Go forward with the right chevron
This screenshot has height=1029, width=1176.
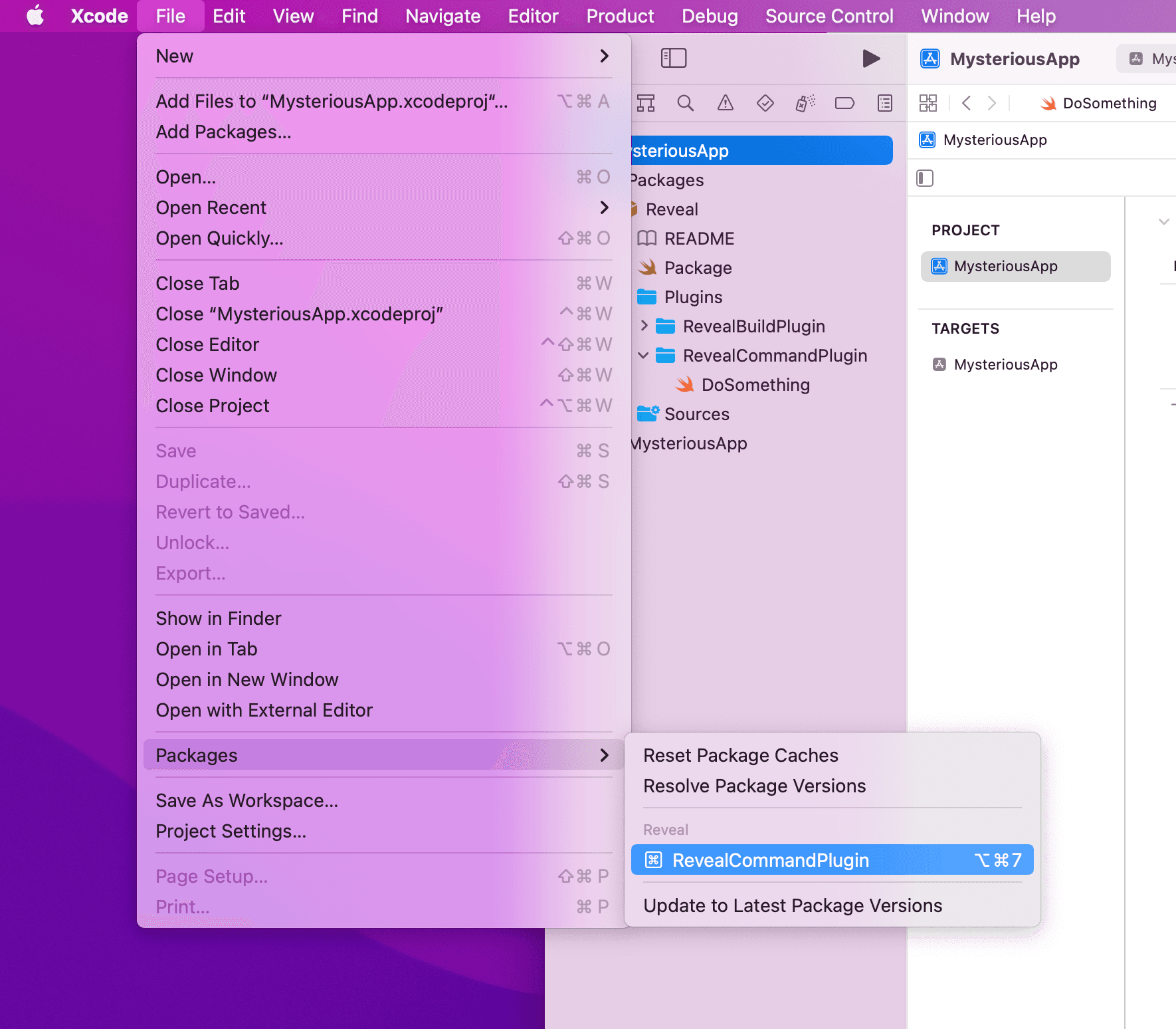992,103
